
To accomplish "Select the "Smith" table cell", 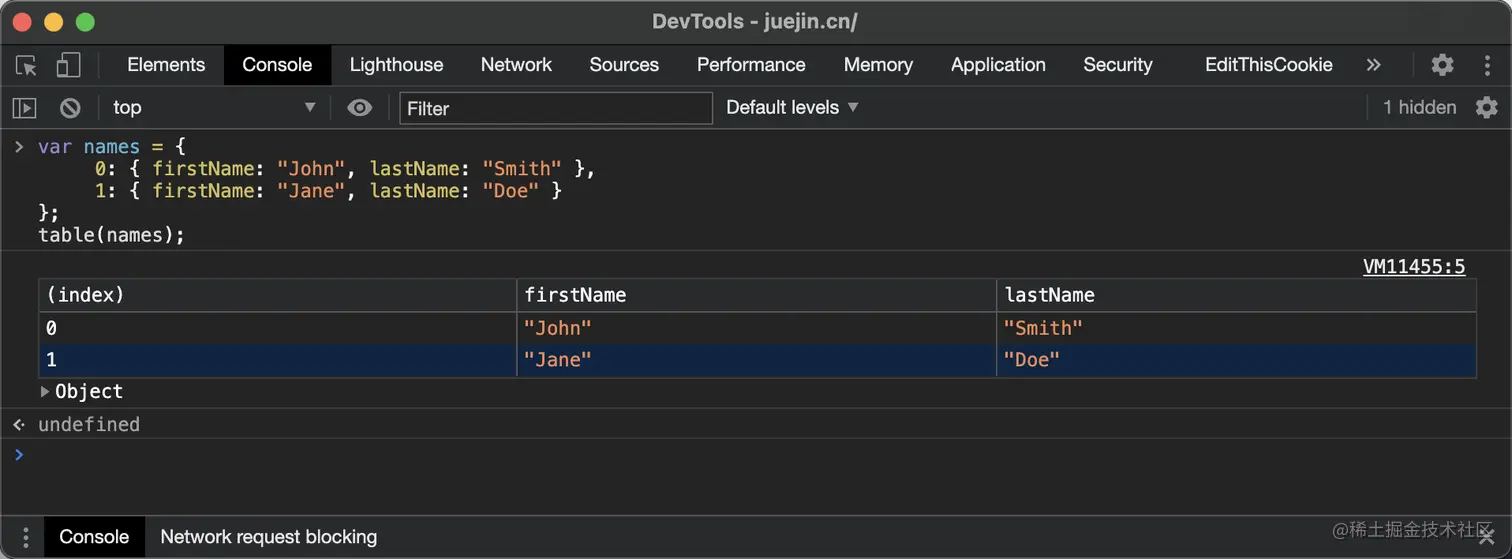I will (1236, 328).
